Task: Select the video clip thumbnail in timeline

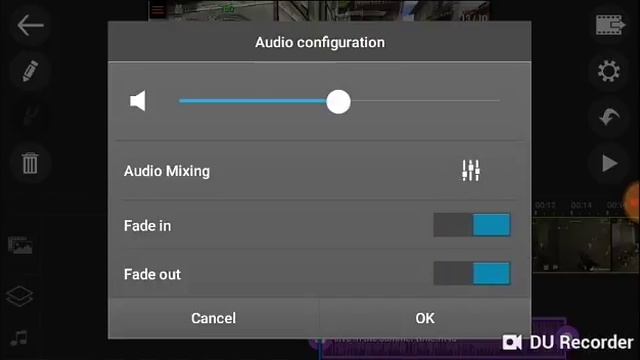Action: 586,244
